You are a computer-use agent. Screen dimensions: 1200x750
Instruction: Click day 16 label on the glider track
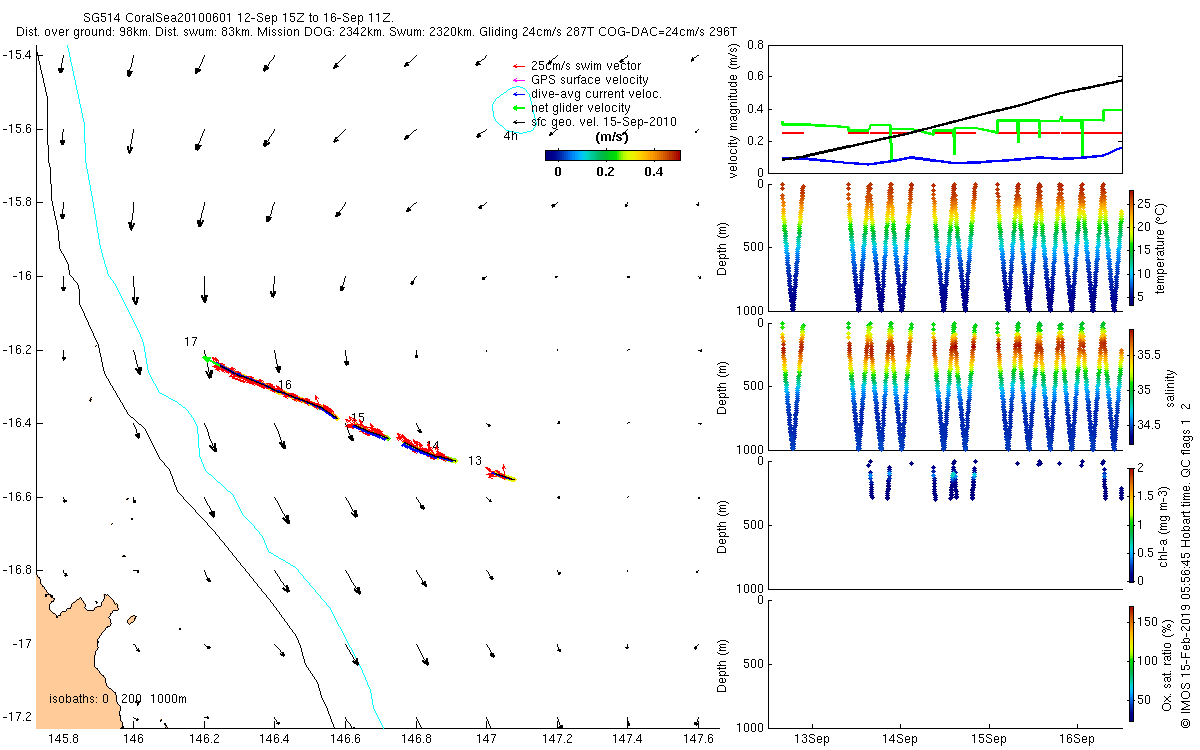[x=285, y=385]
